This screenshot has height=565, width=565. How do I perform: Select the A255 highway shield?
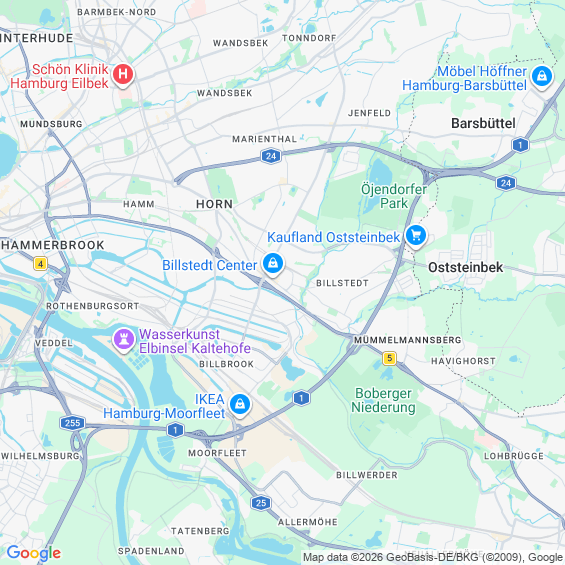point(72,423)
